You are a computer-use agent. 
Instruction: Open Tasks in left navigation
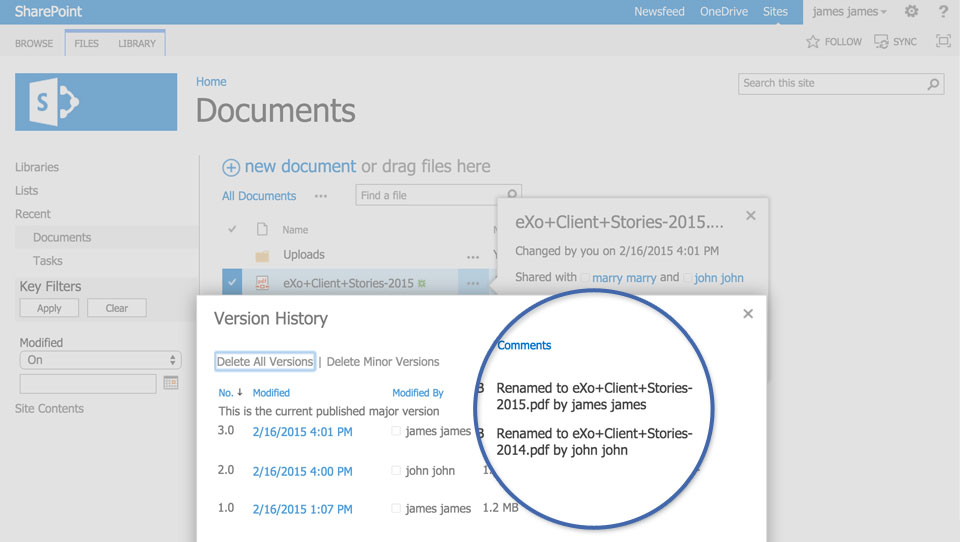point(48,261)
